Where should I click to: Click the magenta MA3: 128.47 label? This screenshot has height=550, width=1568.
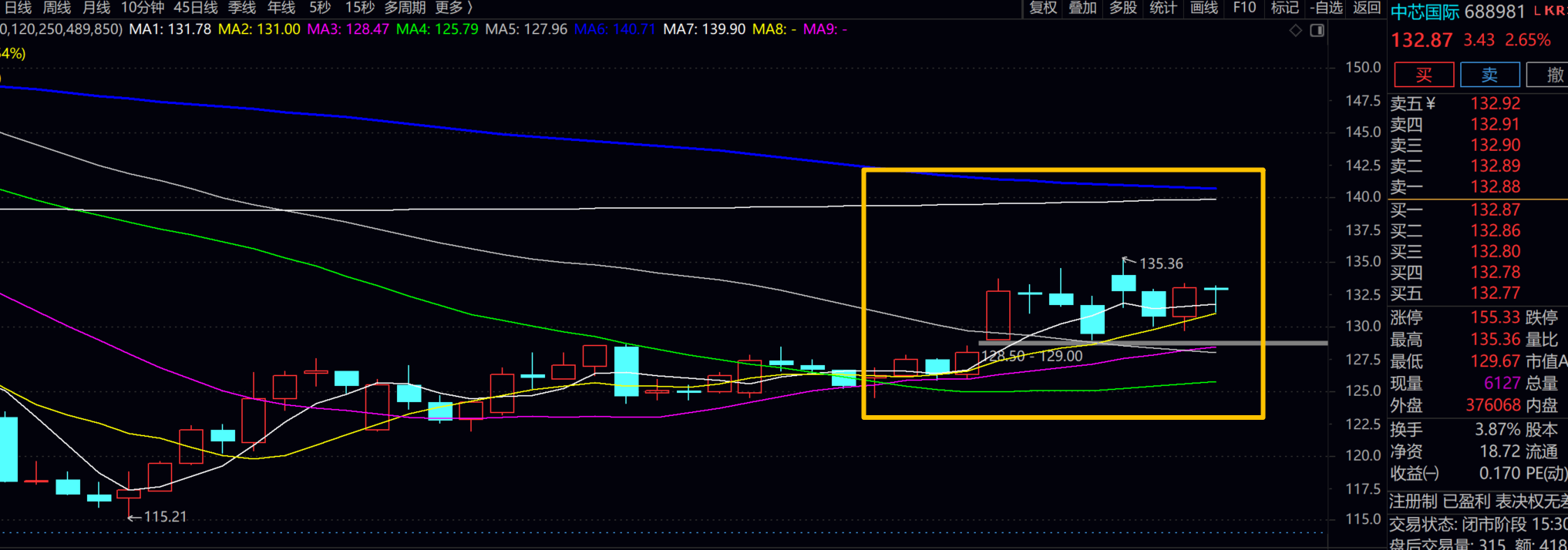[348, 29]
